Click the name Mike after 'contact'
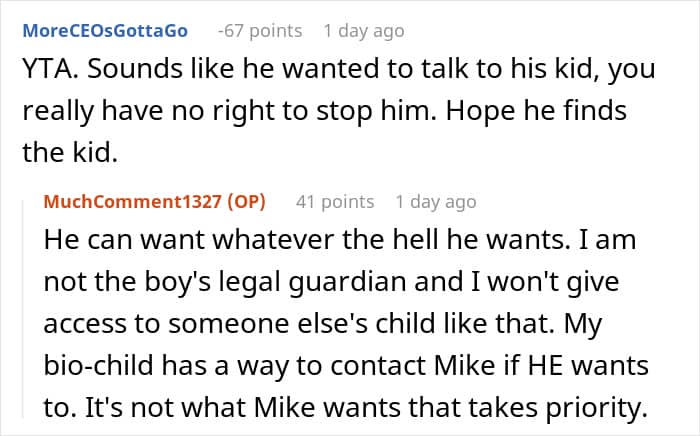This screenshot has width=700, height=436. 464,365
